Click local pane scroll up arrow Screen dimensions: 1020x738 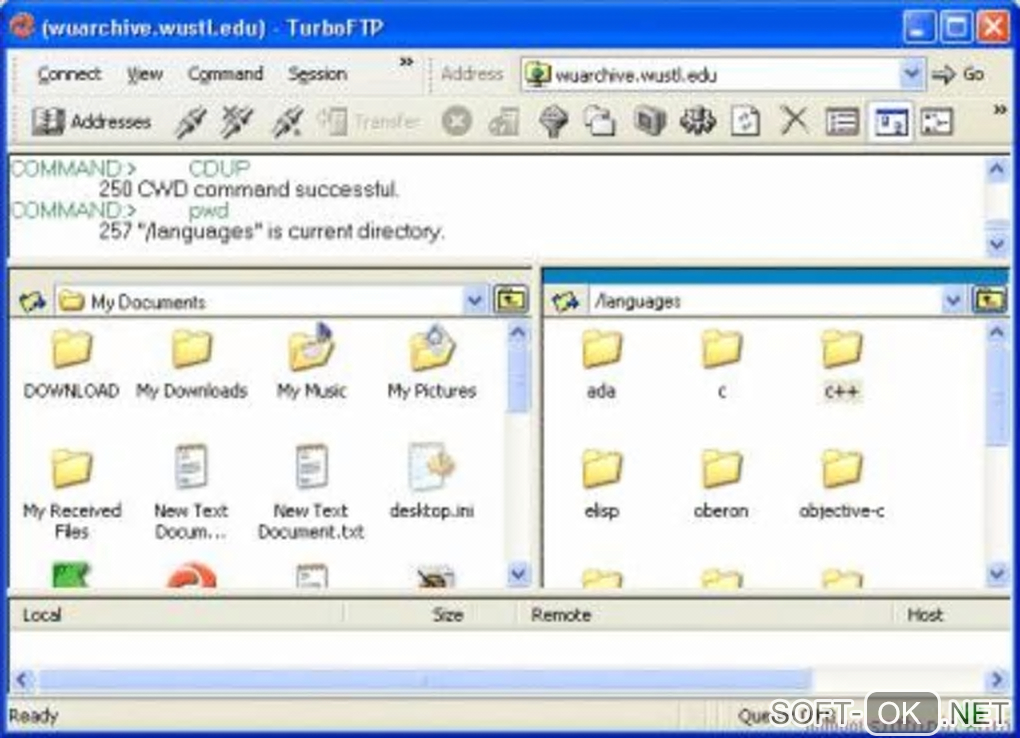(x=518, y=333)
